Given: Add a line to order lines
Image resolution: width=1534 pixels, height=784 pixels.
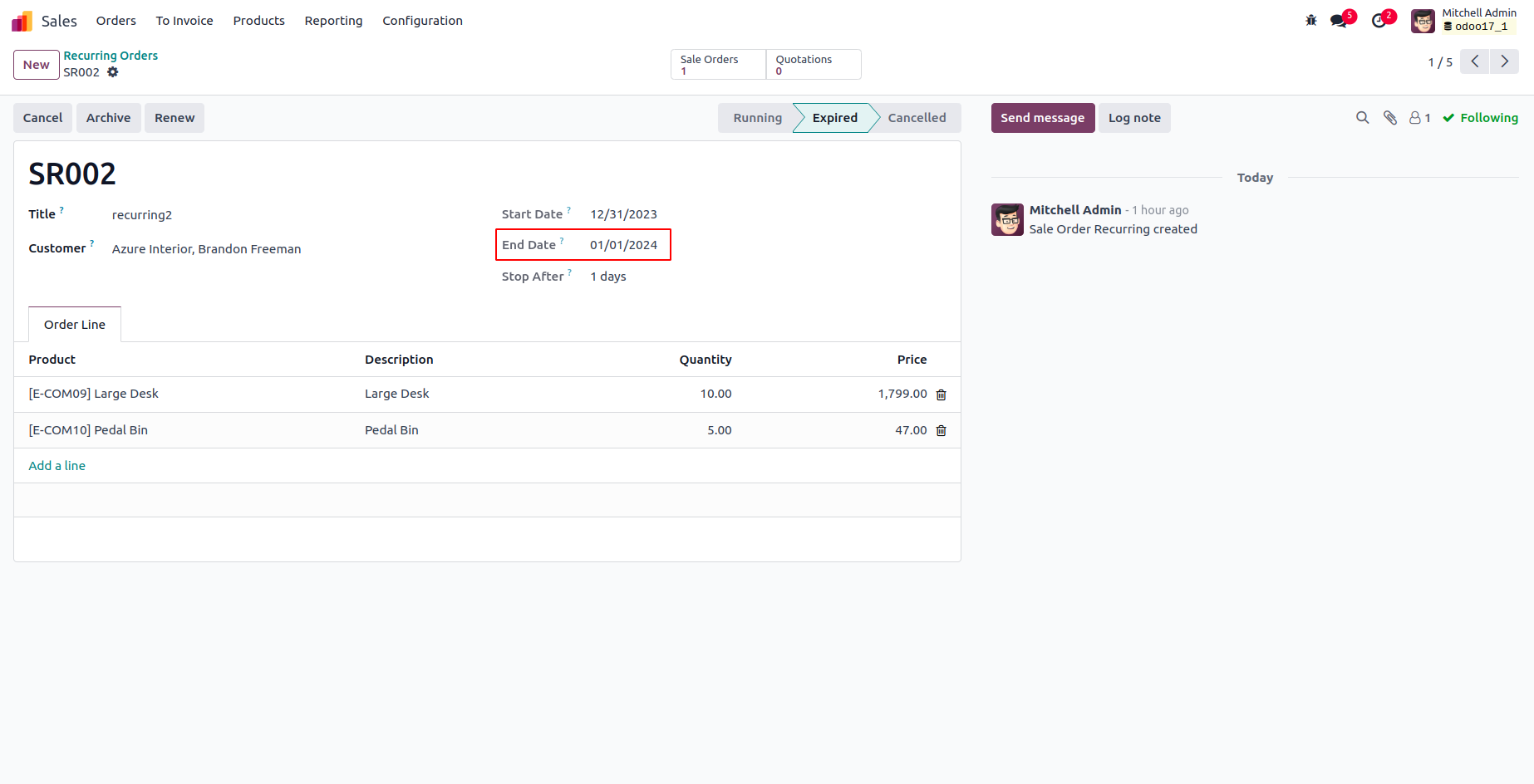Looking at the screenshot, I should click(57, 466).
